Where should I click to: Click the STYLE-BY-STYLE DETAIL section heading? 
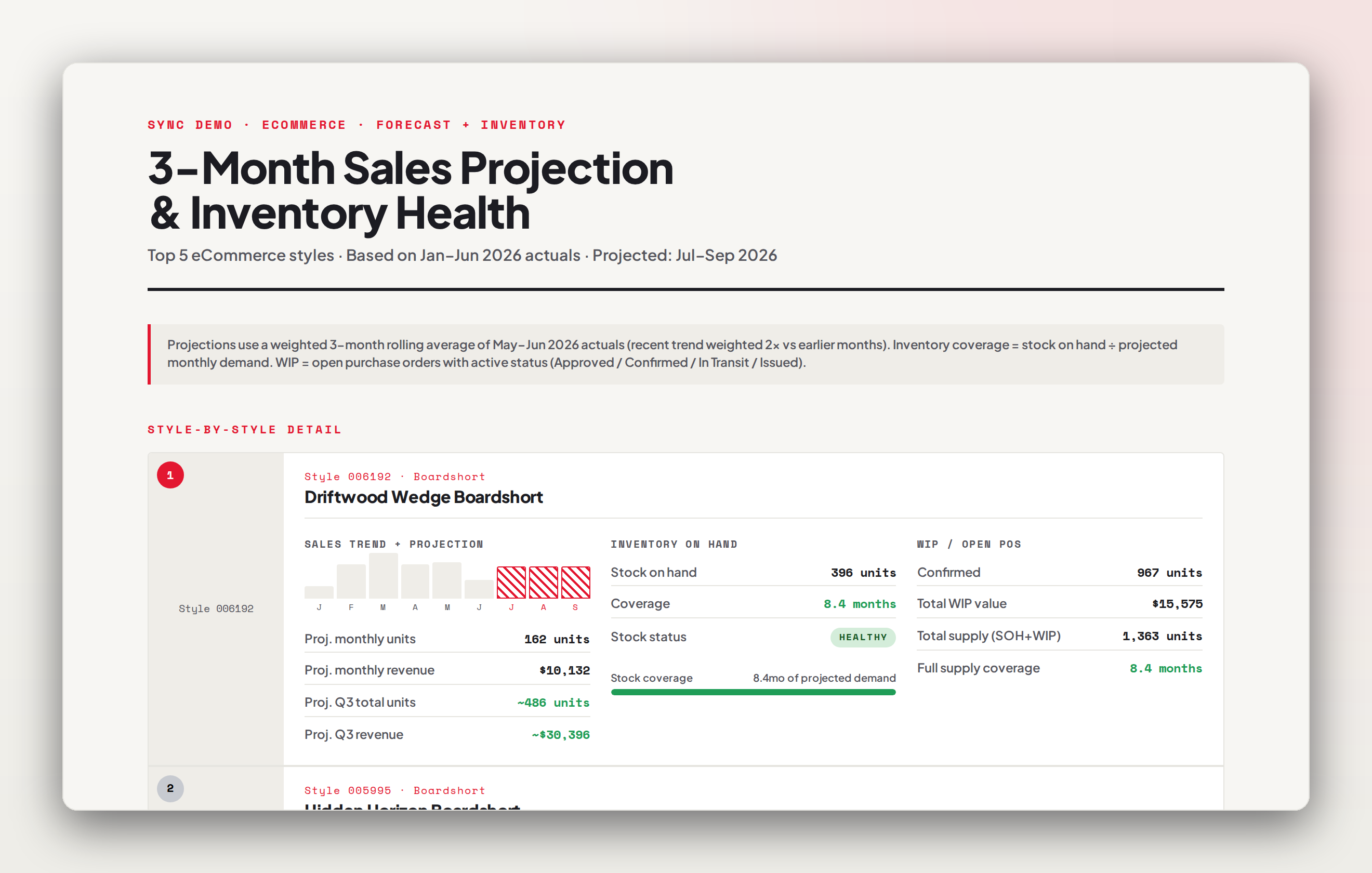(x=245, y=430)
